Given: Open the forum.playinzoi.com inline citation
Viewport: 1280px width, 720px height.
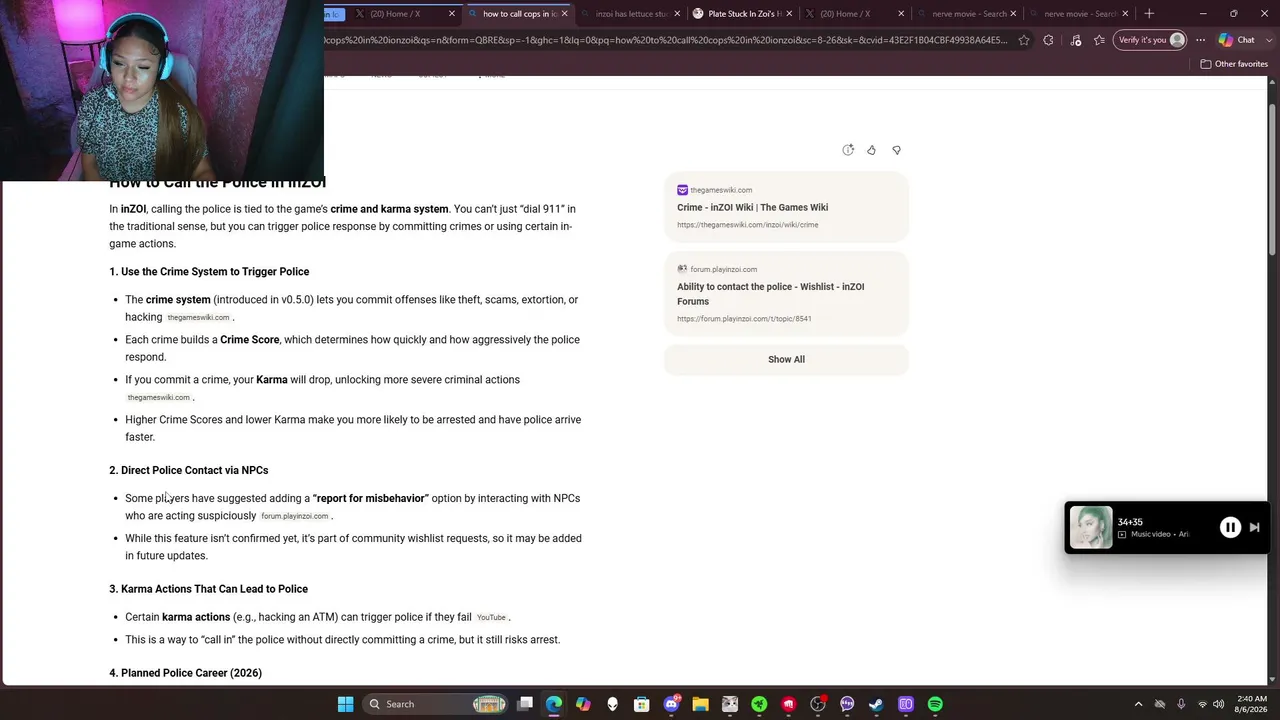Looking at the screenshot, I should [294, 516].
